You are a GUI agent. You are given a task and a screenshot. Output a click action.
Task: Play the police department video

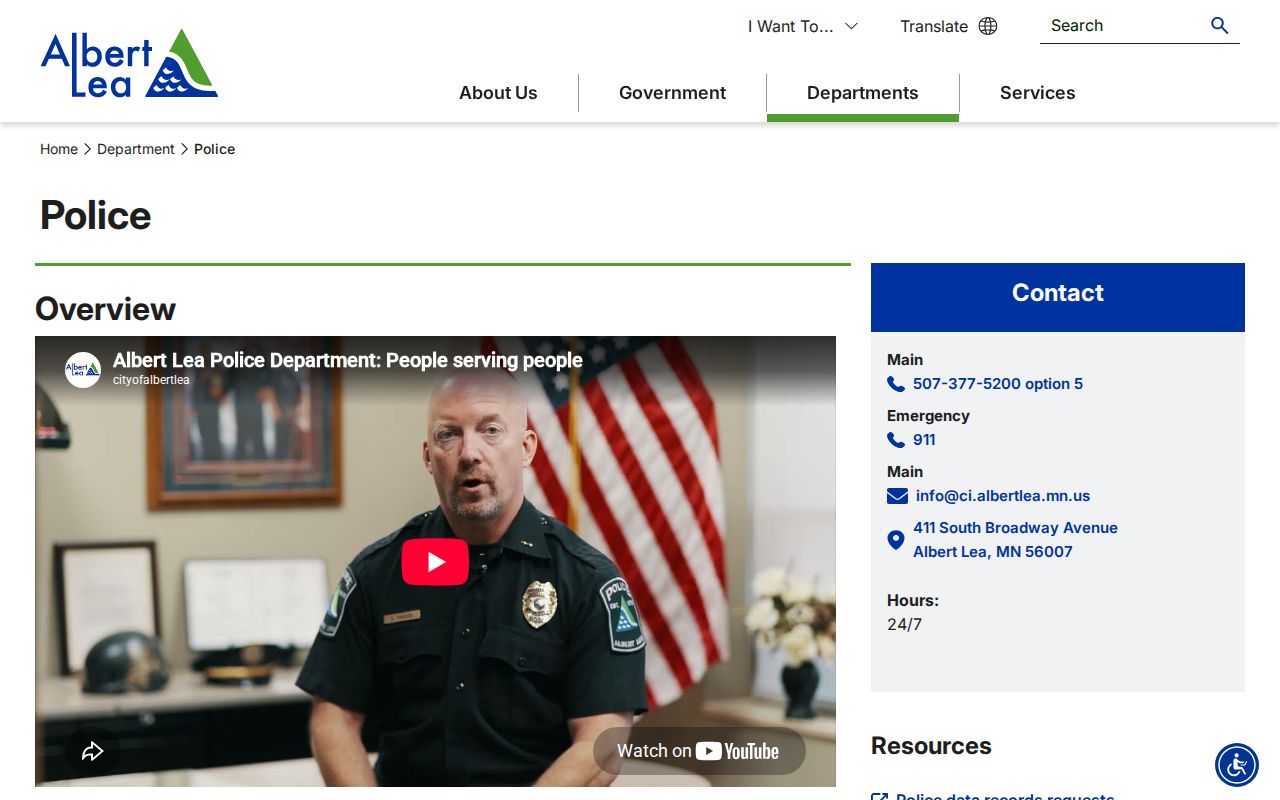coord(435,562)
